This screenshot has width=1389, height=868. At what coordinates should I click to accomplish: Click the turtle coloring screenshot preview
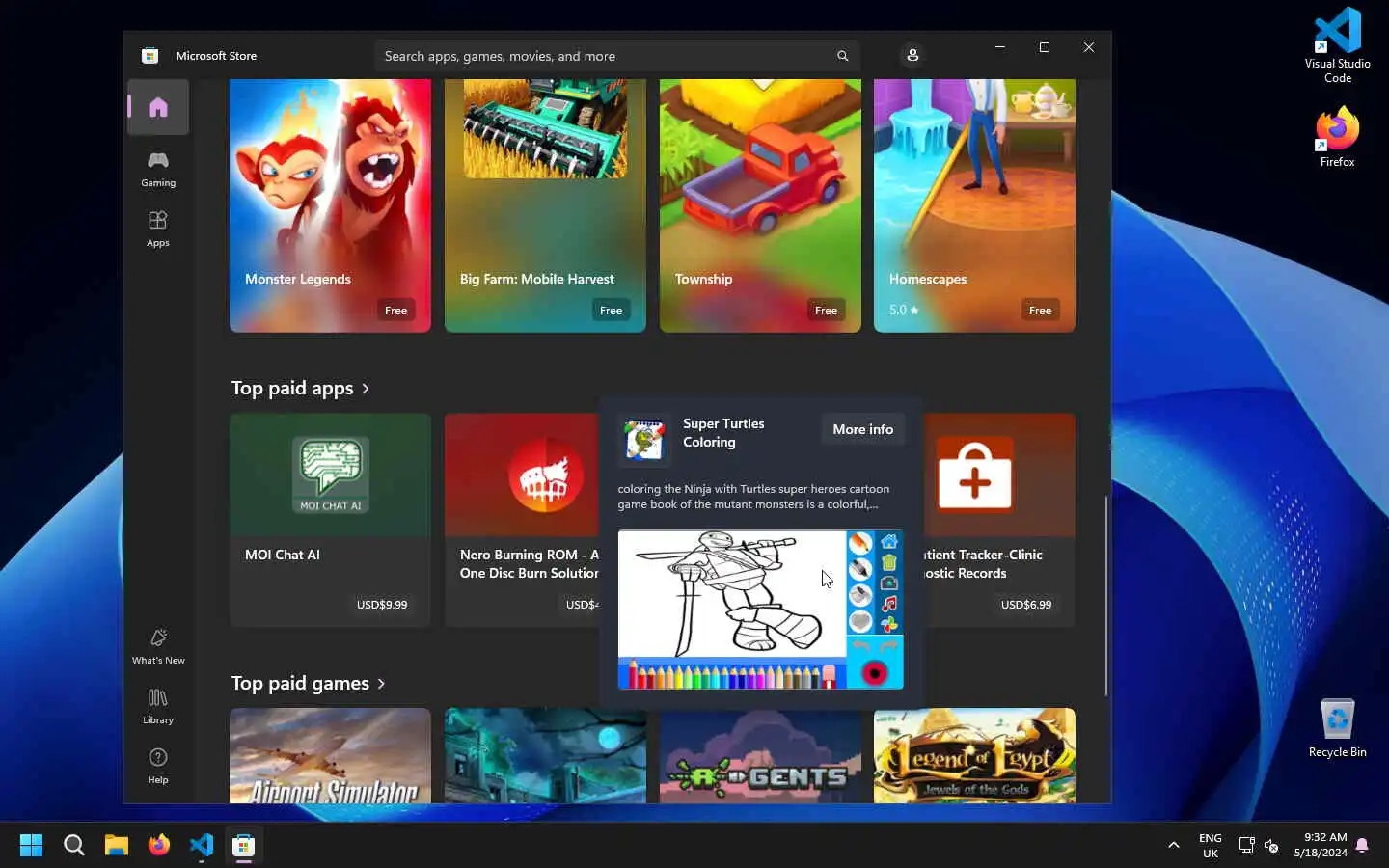point(760,610)
